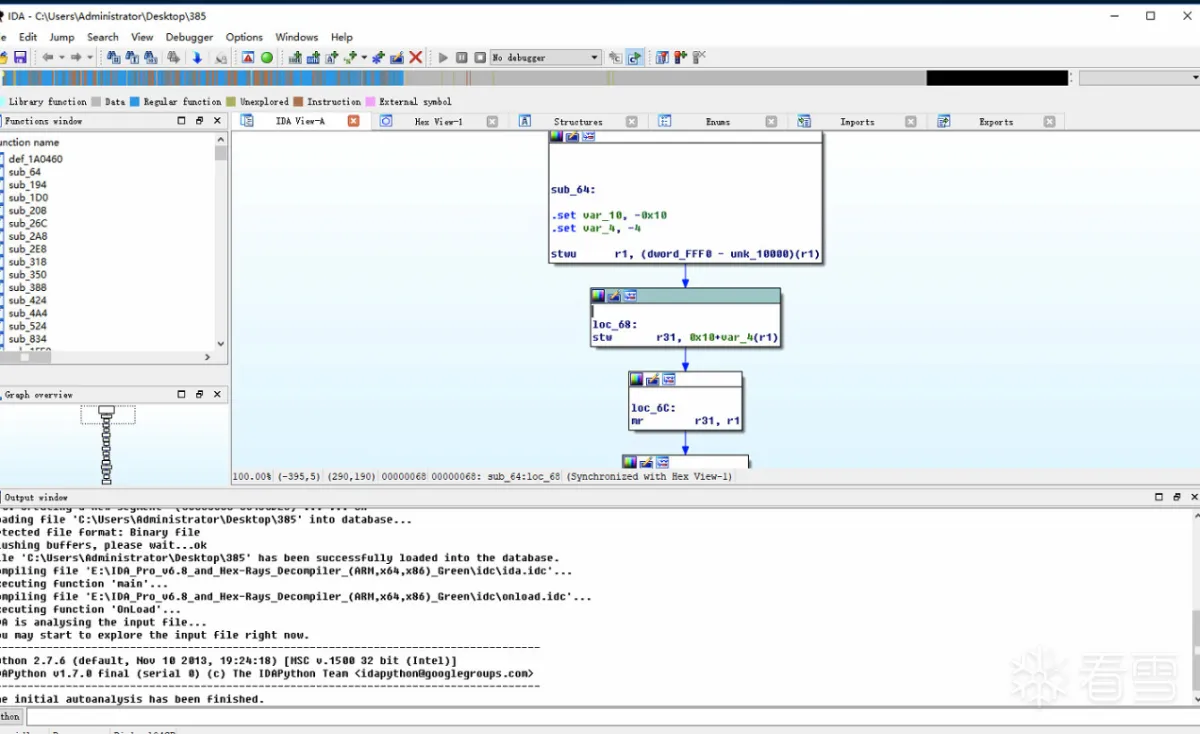This screenshot has height=734, width=1200.
Task: Click the Pause process button
Action: click(461, 58)
